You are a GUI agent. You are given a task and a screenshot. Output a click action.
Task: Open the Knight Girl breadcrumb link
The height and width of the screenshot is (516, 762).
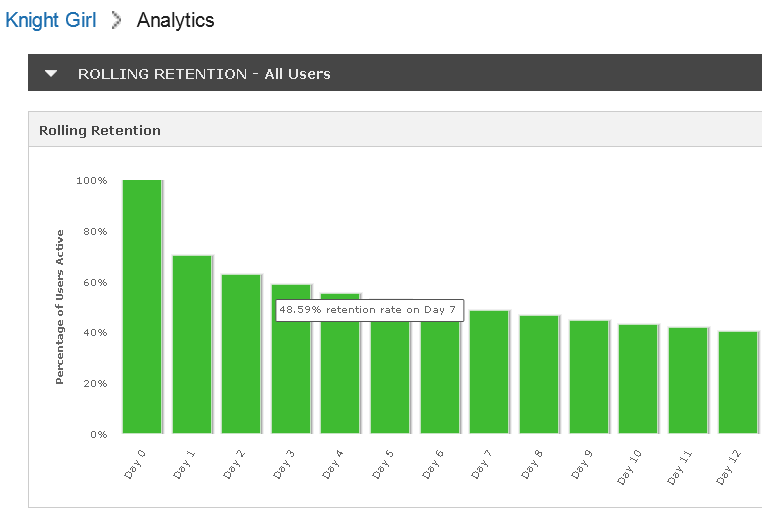coord(51,20)
